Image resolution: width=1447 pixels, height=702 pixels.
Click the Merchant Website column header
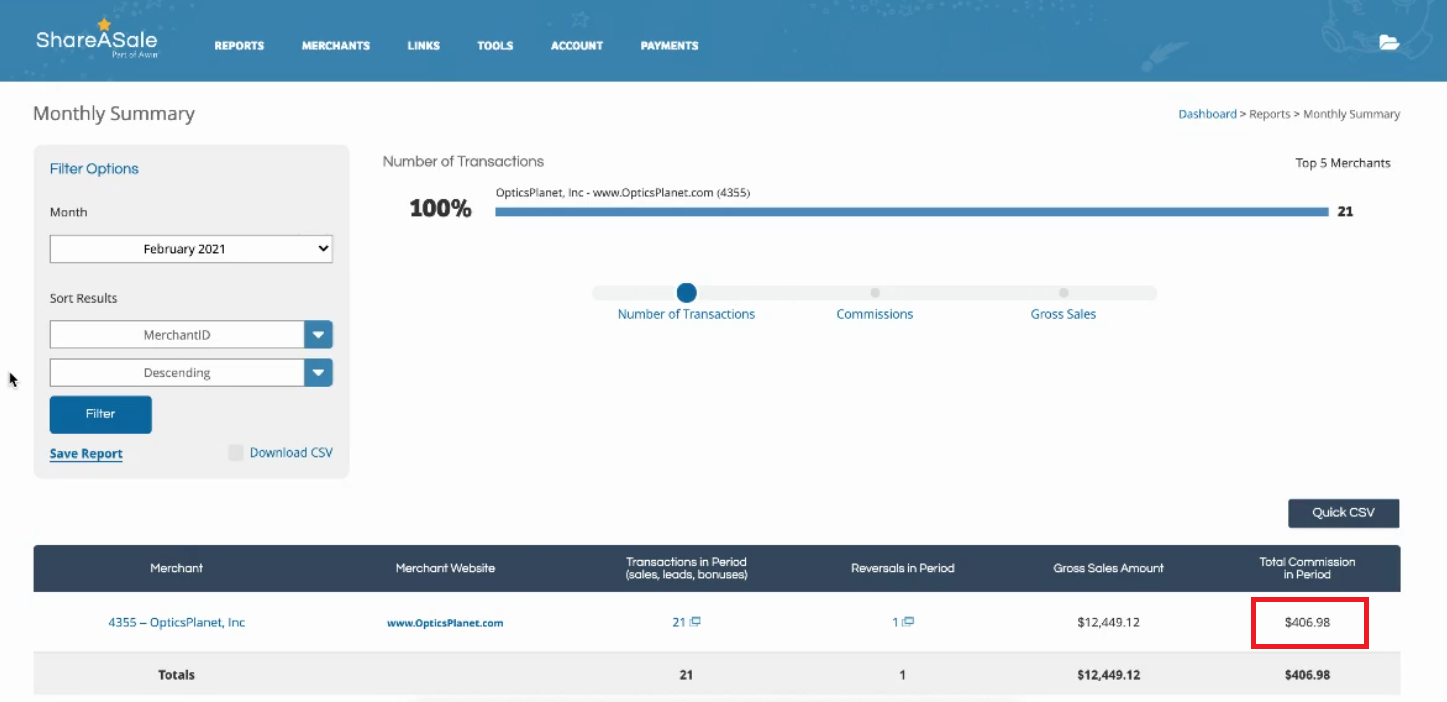point(445,568)
